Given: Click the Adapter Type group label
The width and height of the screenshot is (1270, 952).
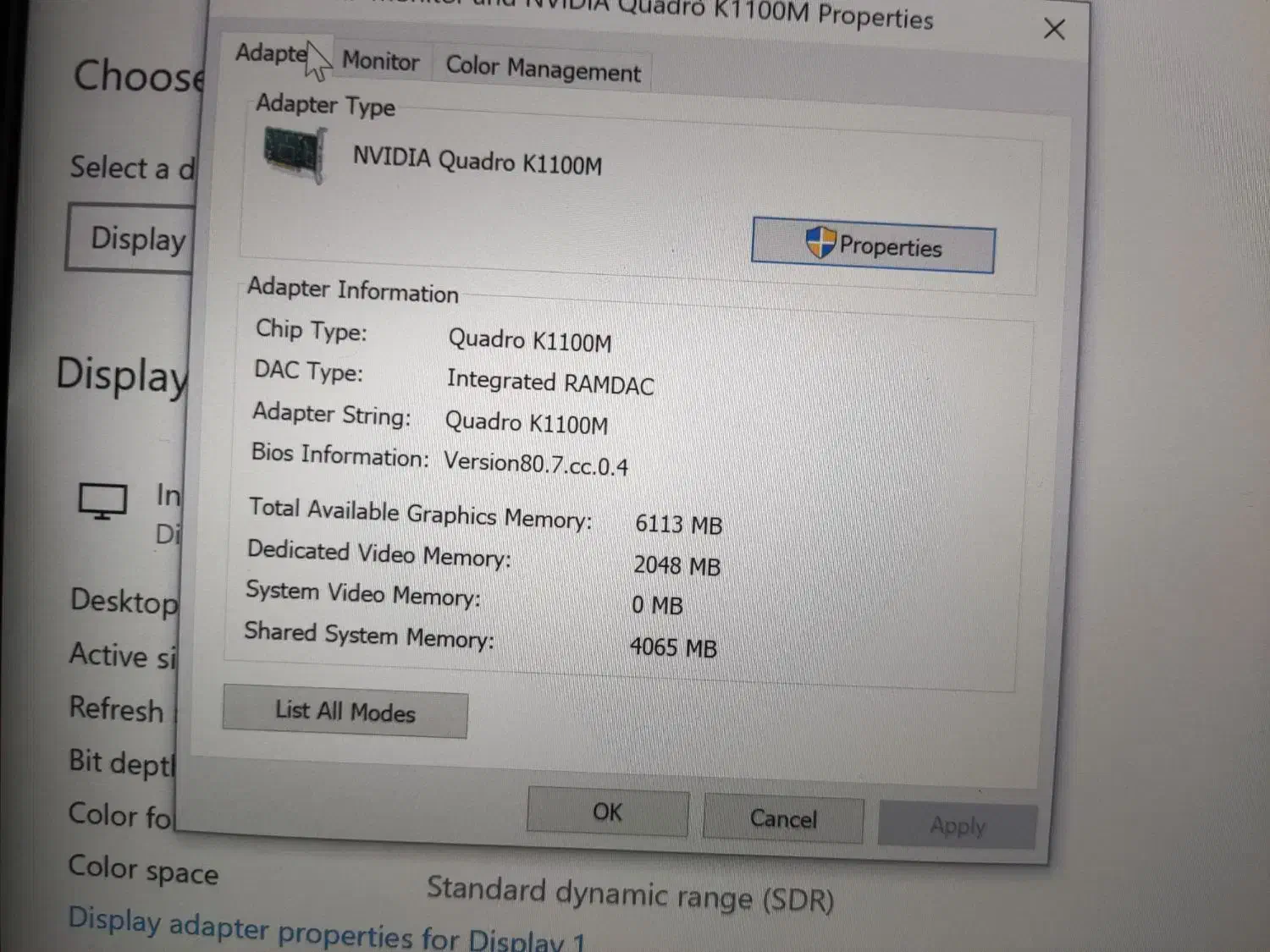Looking at the screenshot, I should (x=326, y=105).
